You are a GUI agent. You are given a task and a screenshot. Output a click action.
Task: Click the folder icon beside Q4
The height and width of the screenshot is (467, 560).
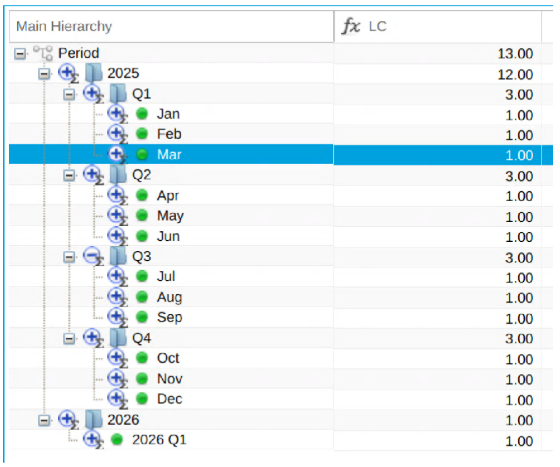(x=118, y=338)
